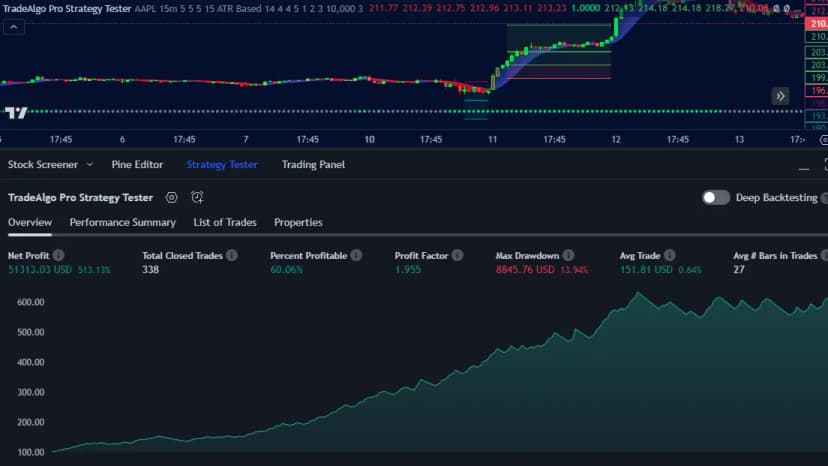Select the Strategy Tester tab
828x466 pixels.
[222, 164]
